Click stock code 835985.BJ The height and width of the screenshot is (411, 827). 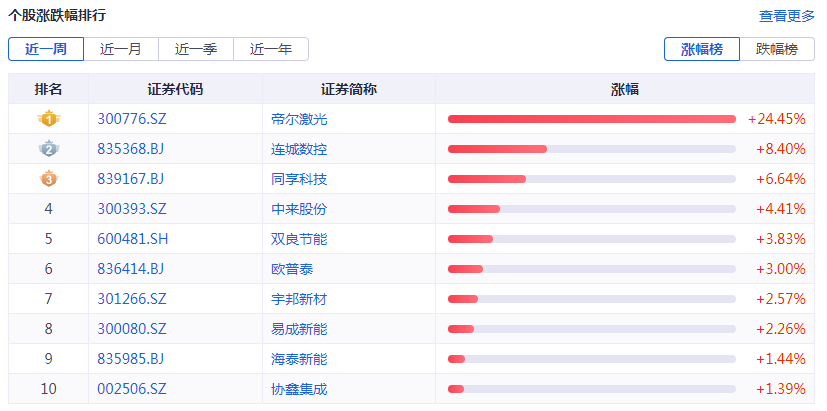click(130, 359)
